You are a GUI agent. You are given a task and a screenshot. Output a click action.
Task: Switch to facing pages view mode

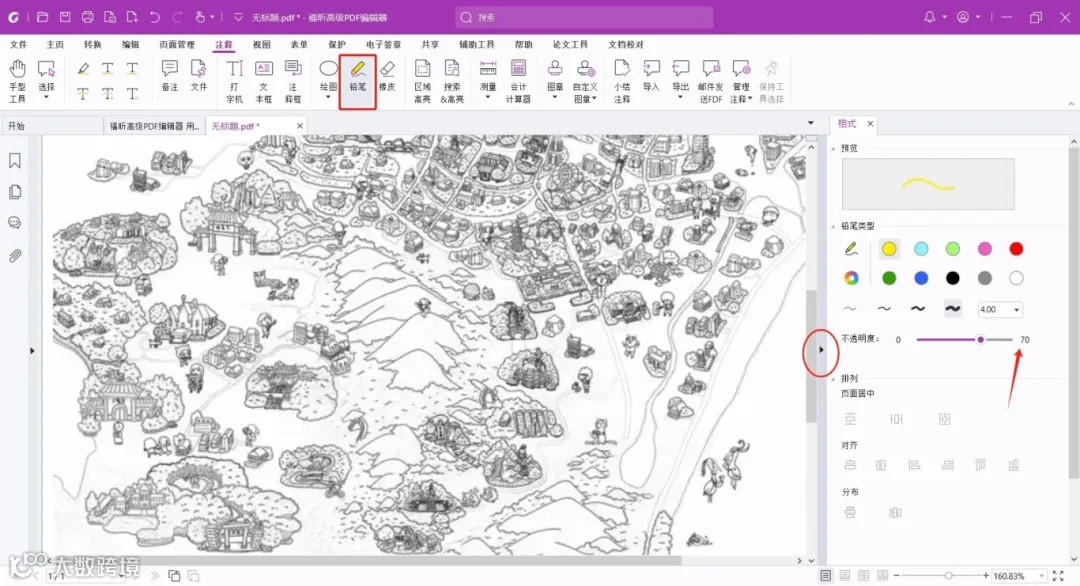point(864,576)
